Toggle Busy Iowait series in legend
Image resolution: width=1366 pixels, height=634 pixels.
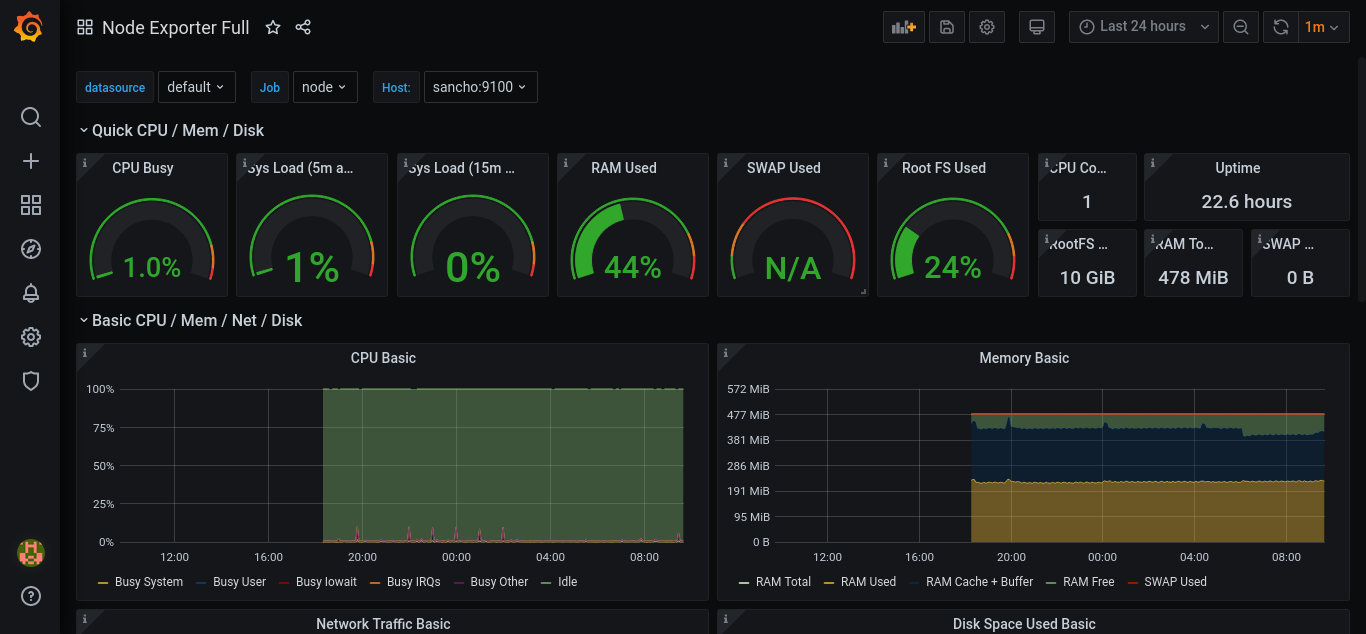(x=326, y=582)
